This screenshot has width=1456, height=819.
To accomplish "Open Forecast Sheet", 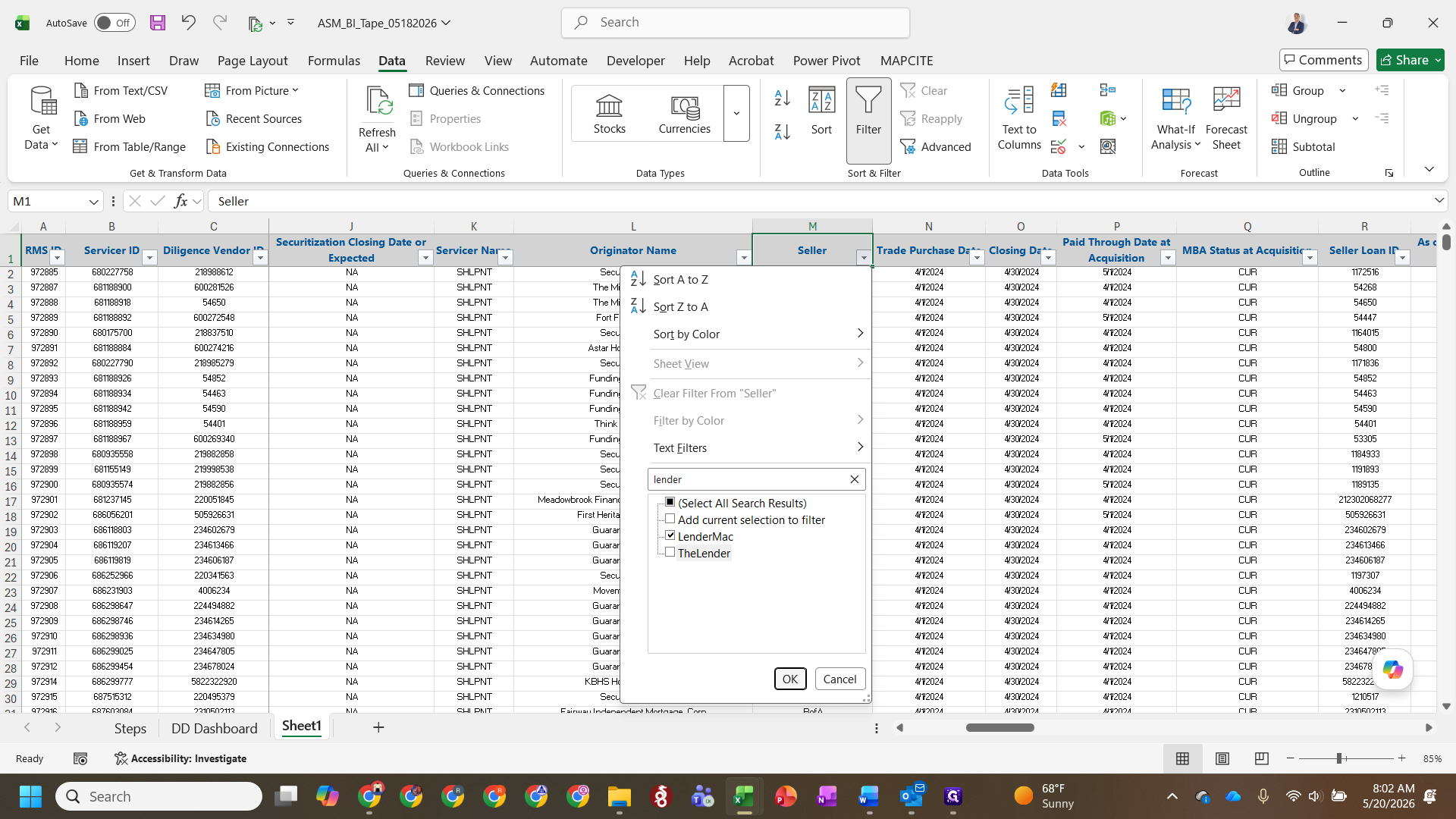I will point(1226,118).
